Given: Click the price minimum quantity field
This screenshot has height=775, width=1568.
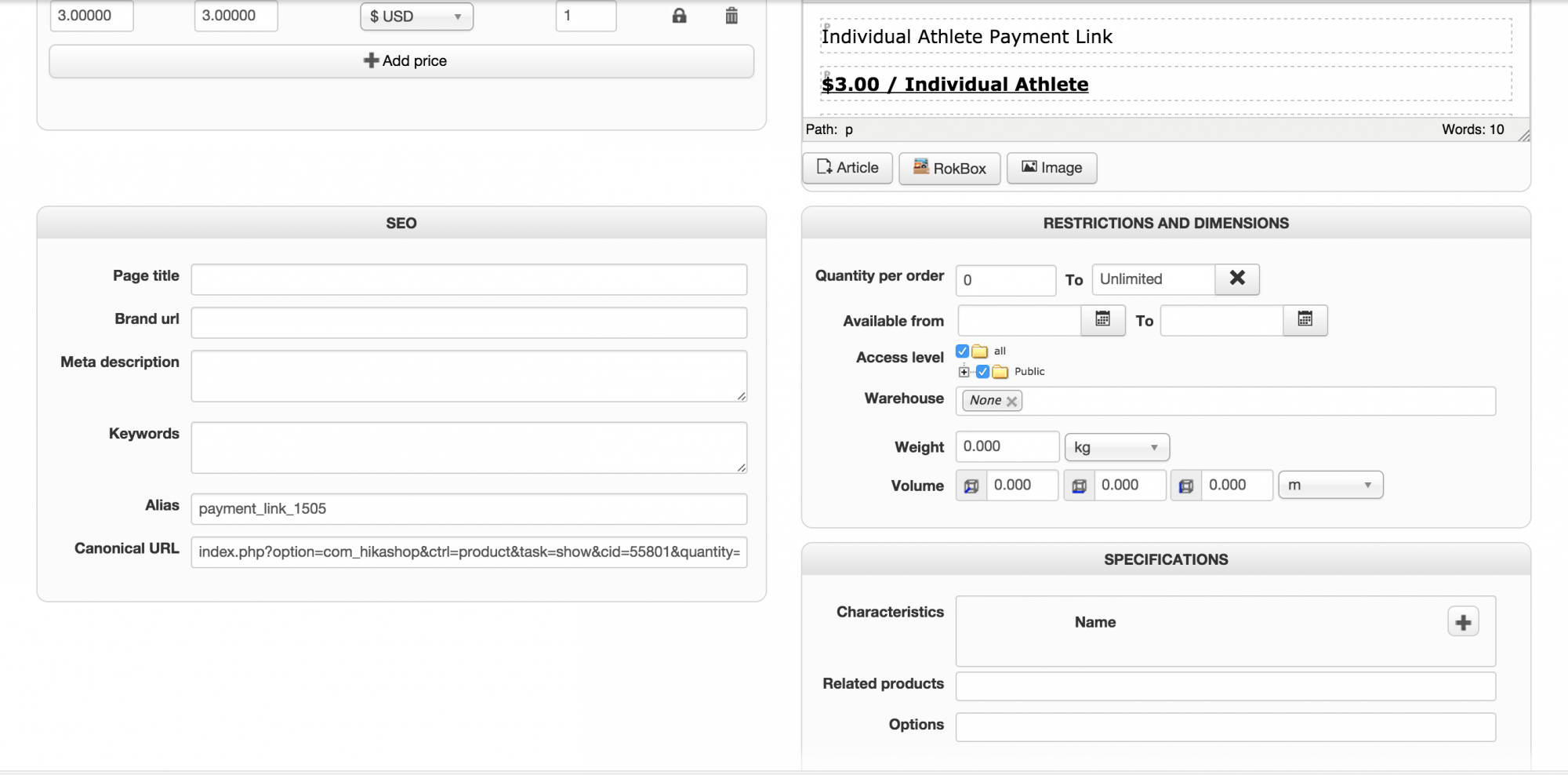Looking at the screenshot, I should pyautogui.click(x=586, y=16).
